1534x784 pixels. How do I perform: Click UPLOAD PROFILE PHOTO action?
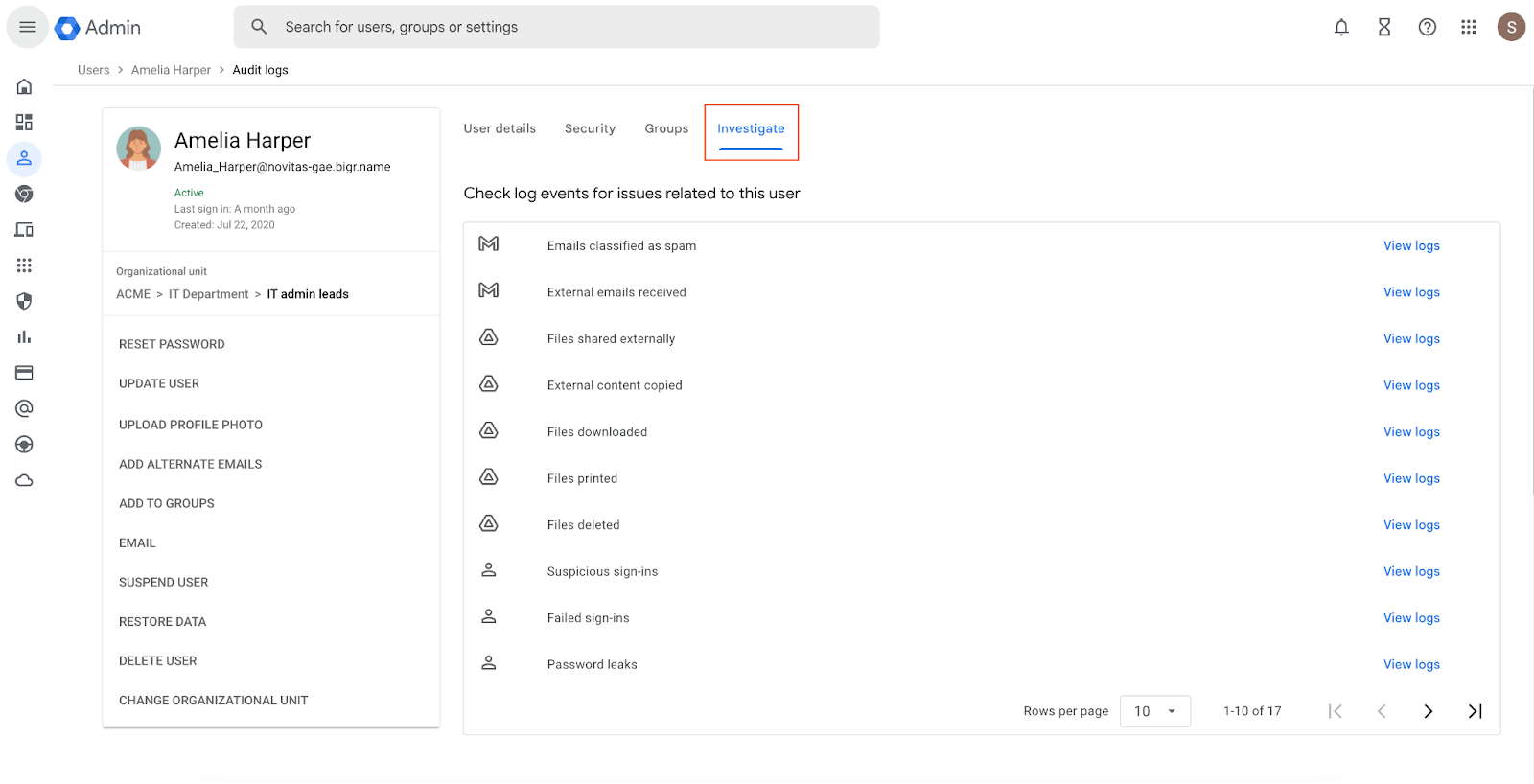tap(191, 425)
